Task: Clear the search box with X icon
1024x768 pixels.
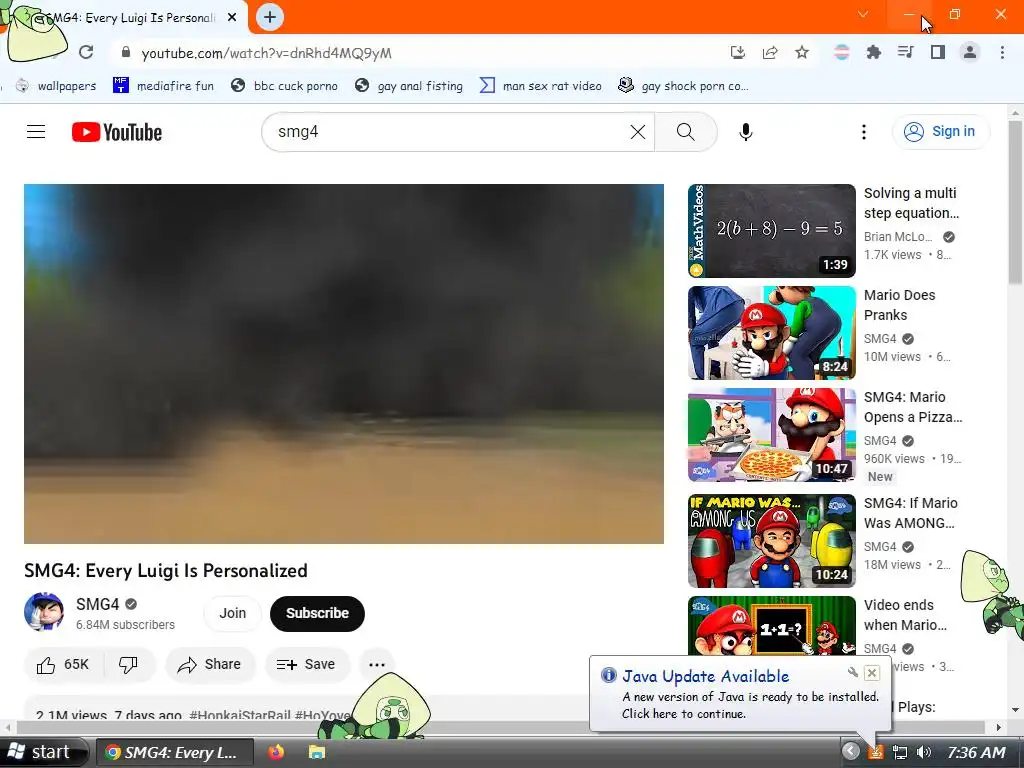Action: [638, 132]
